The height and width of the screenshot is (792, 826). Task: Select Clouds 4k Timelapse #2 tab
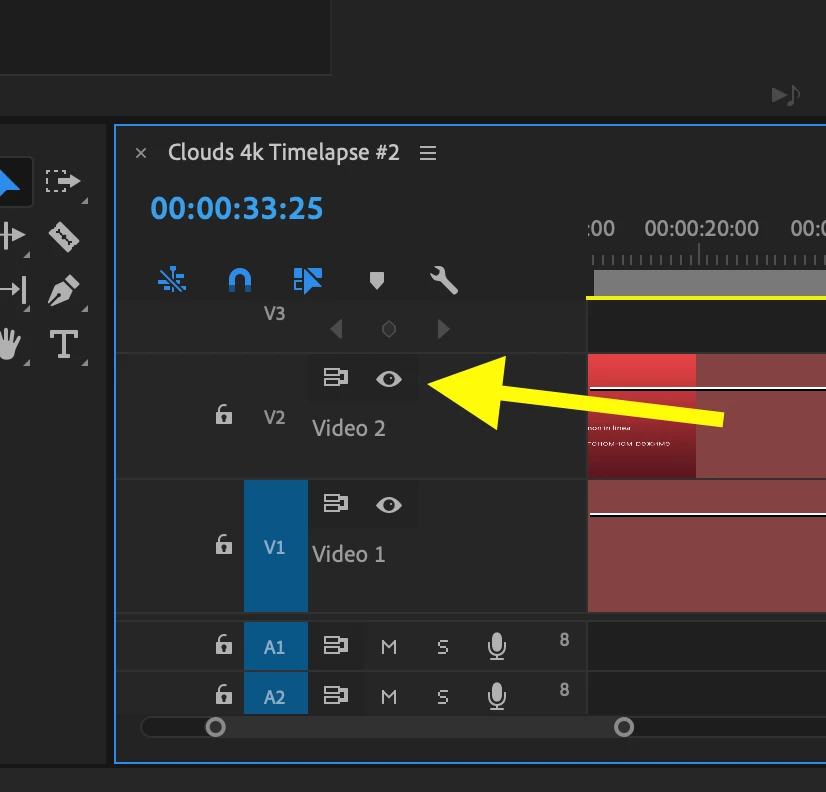283,153
